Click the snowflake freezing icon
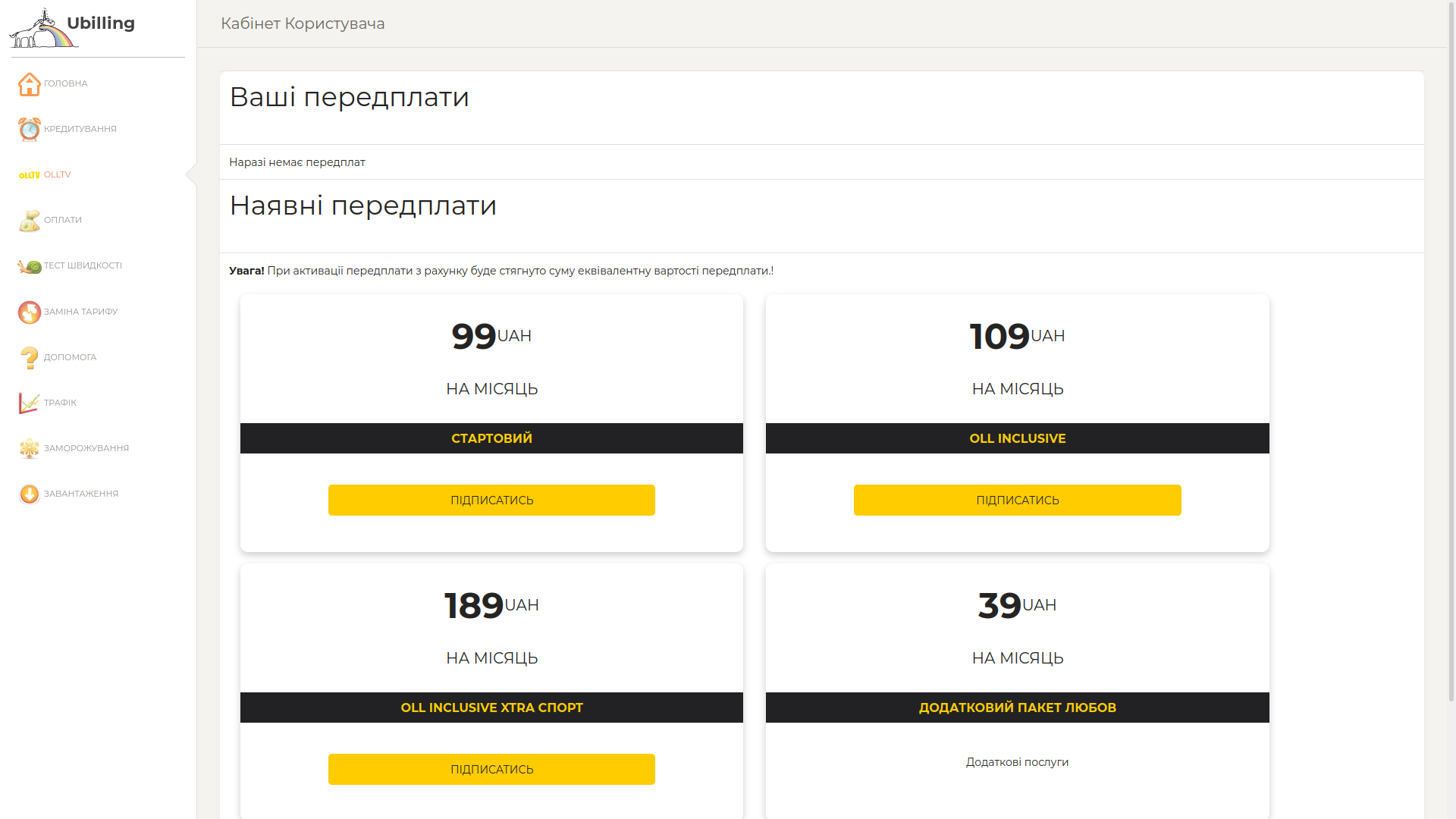This screenshot has width=1456, height=819. click(29, 448)
